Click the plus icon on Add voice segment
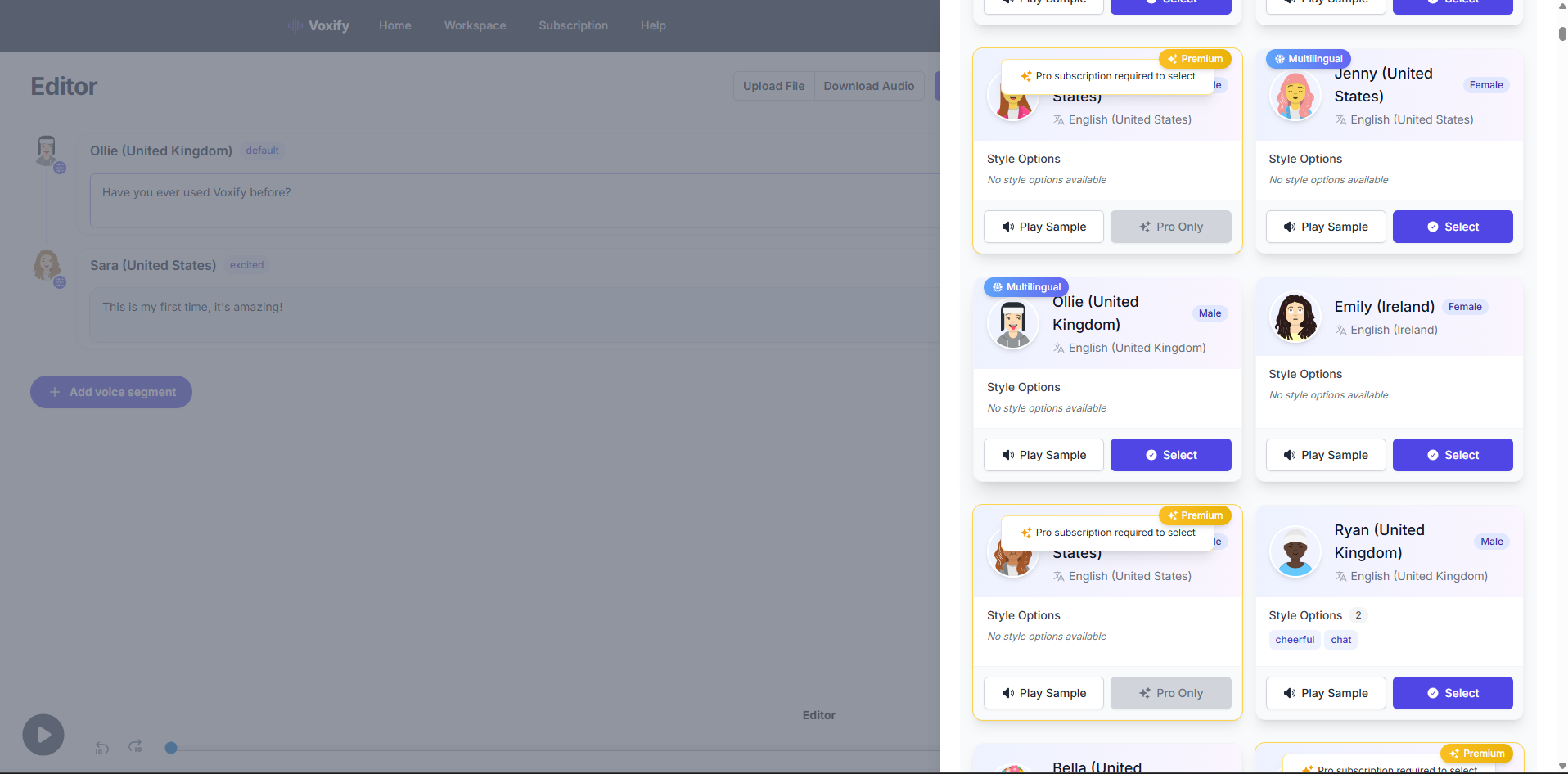This screenshot has height=774, width=1568. (x=54, y=392)
